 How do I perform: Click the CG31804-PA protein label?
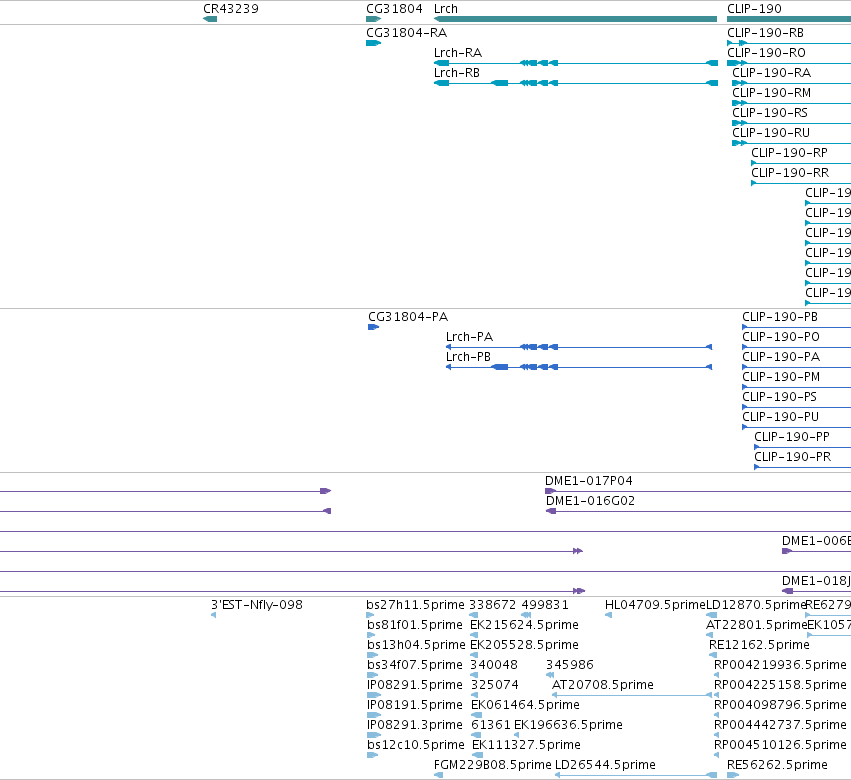408,317
